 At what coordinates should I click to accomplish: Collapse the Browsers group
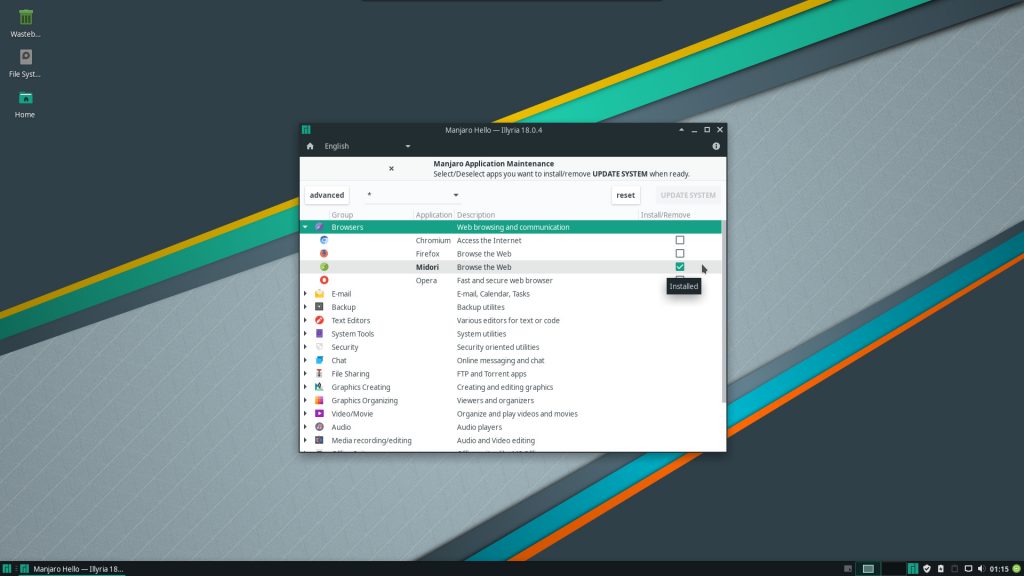306,227
